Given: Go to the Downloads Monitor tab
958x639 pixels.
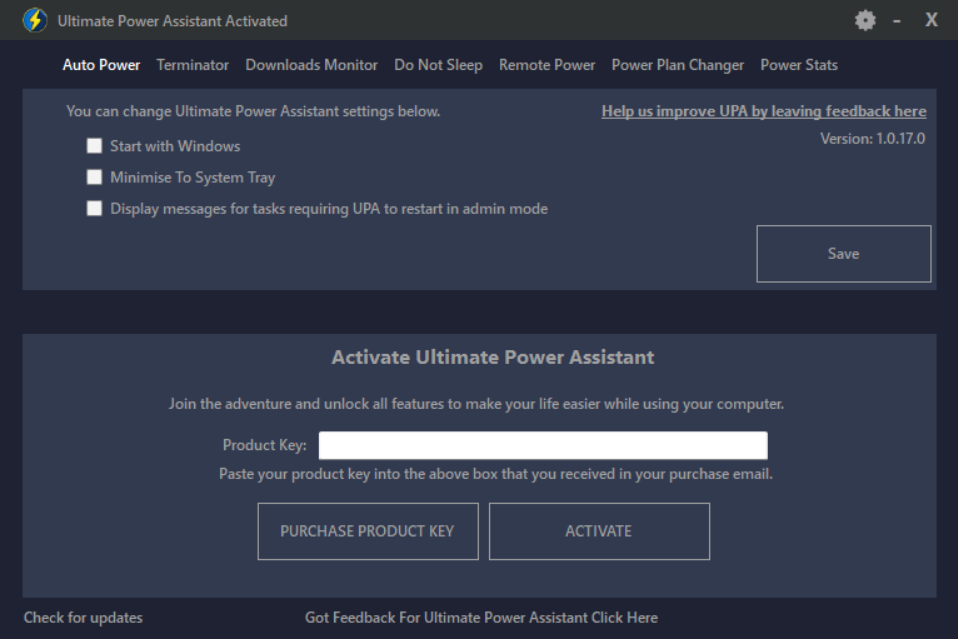Looking at the screenshot, I should coord(312,65).
